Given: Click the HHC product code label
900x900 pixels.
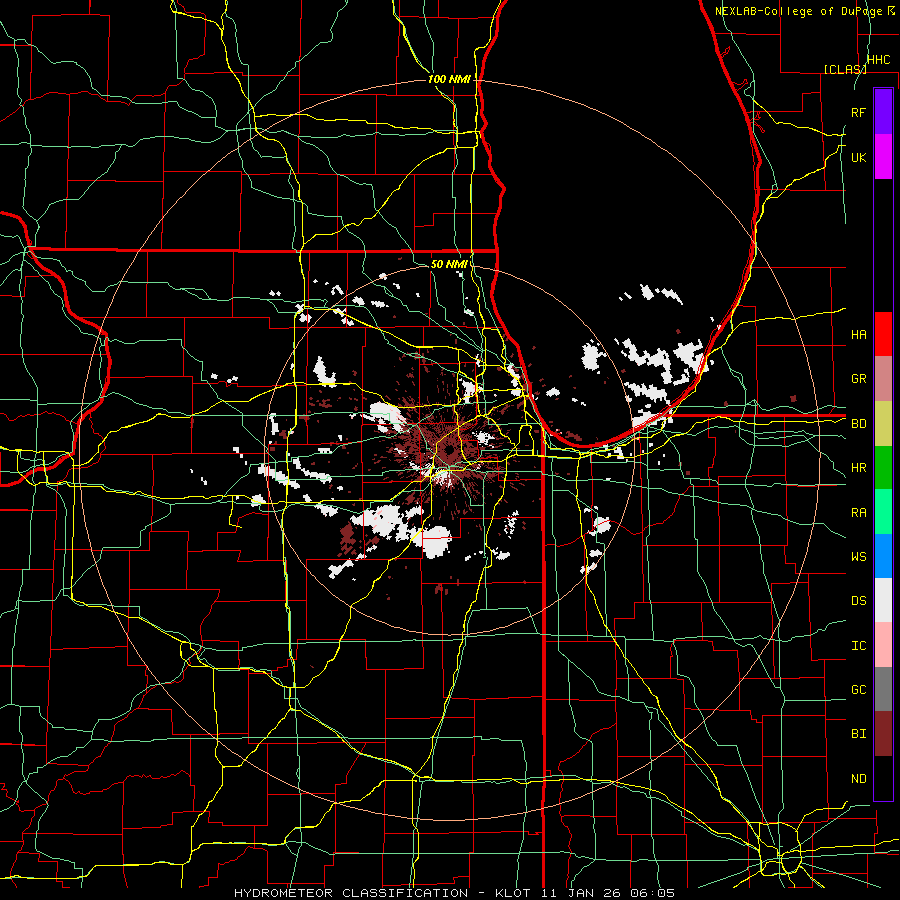Looking at the screenshot, I should point(878,60).
